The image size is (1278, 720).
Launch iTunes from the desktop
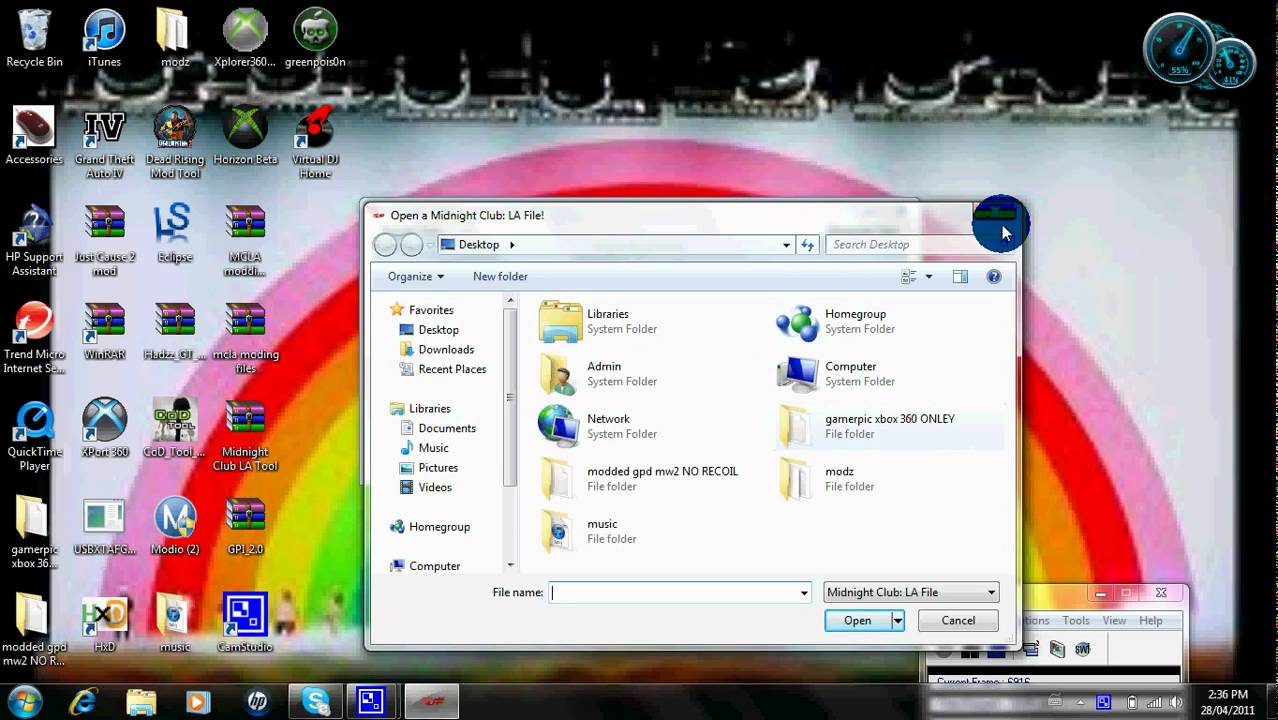pyautogui.click(x=104, y=38)
